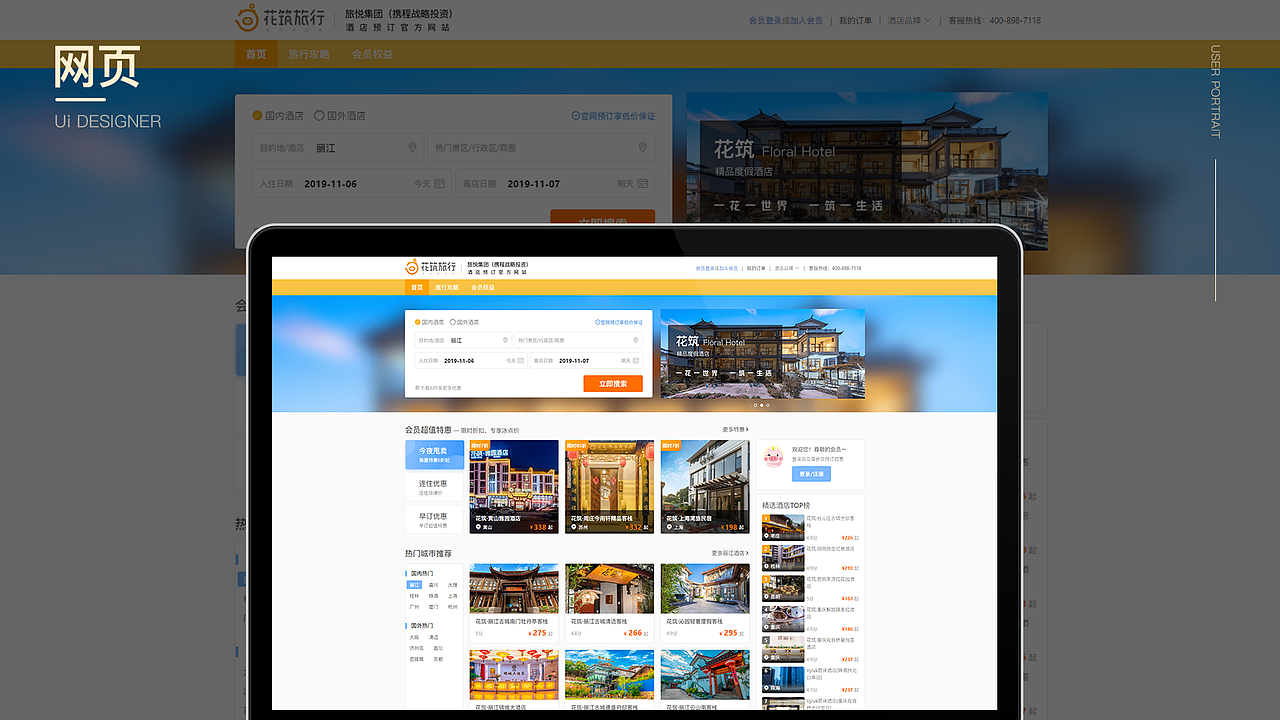Click middle carousel dot under laptop banner
This screenshot has width=1280, height=720.
pyautogui.click(x=762, y=405)
